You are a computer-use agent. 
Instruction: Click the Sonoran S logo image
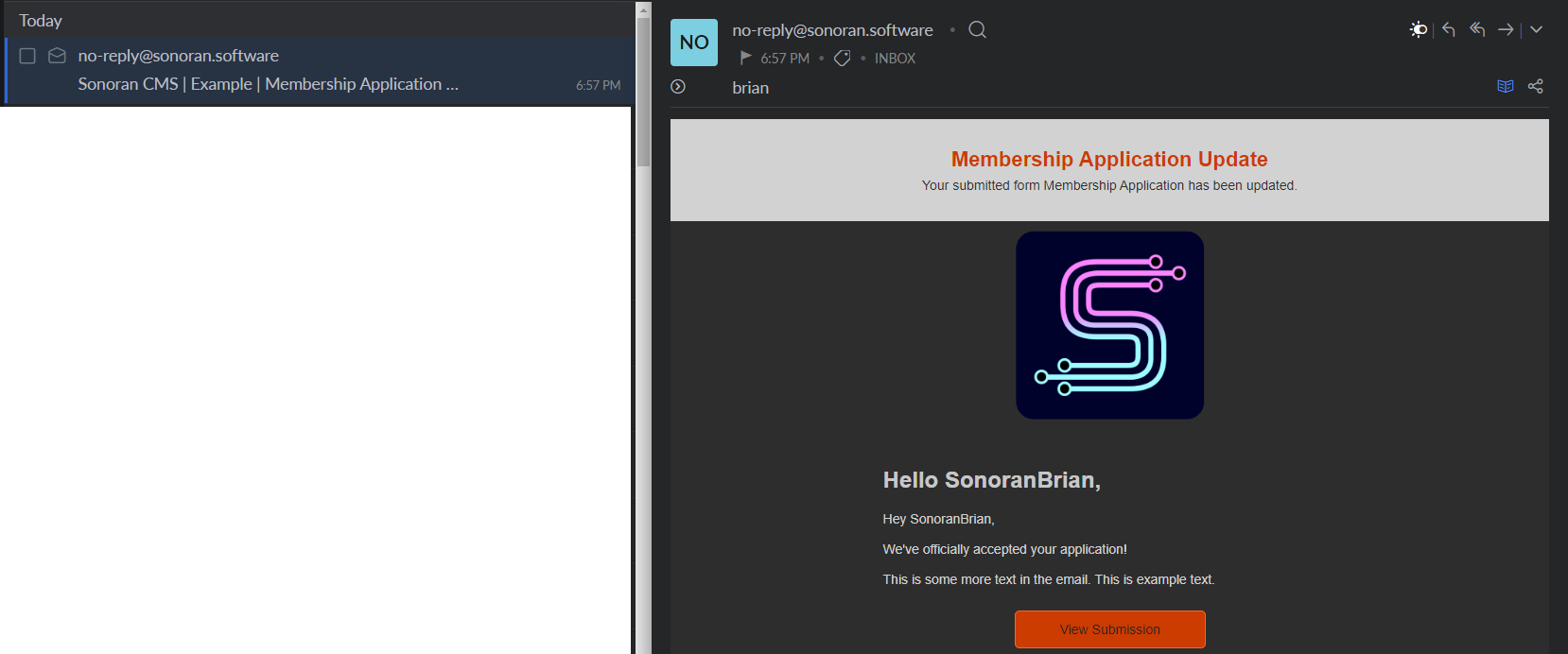[x=1109, y=325]
